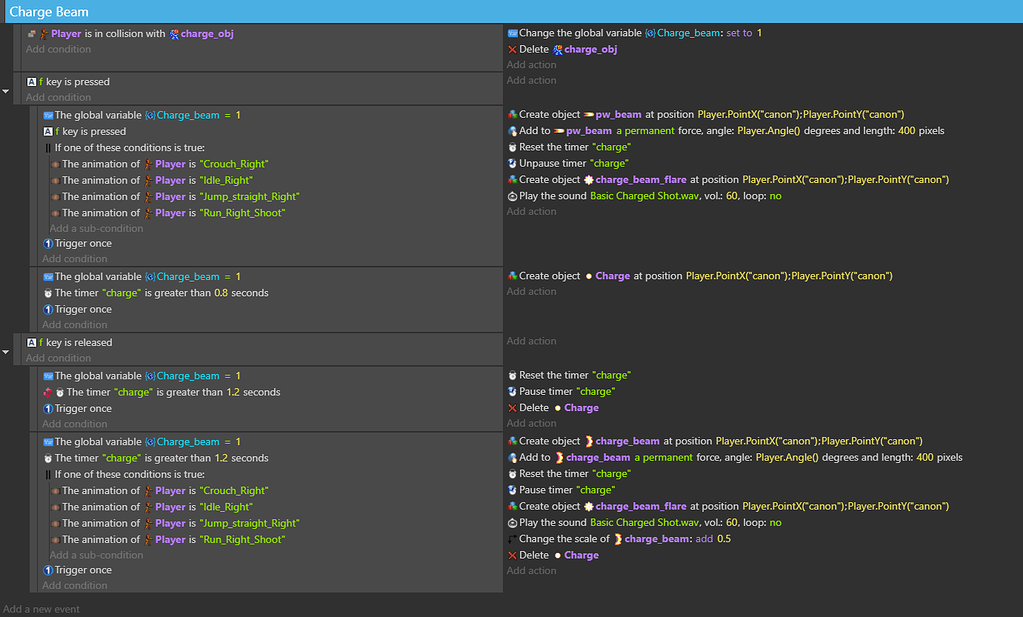Click the Change the scale of charge_beam icon
This screenshot has width=1023, height=617.
[512, 539]
